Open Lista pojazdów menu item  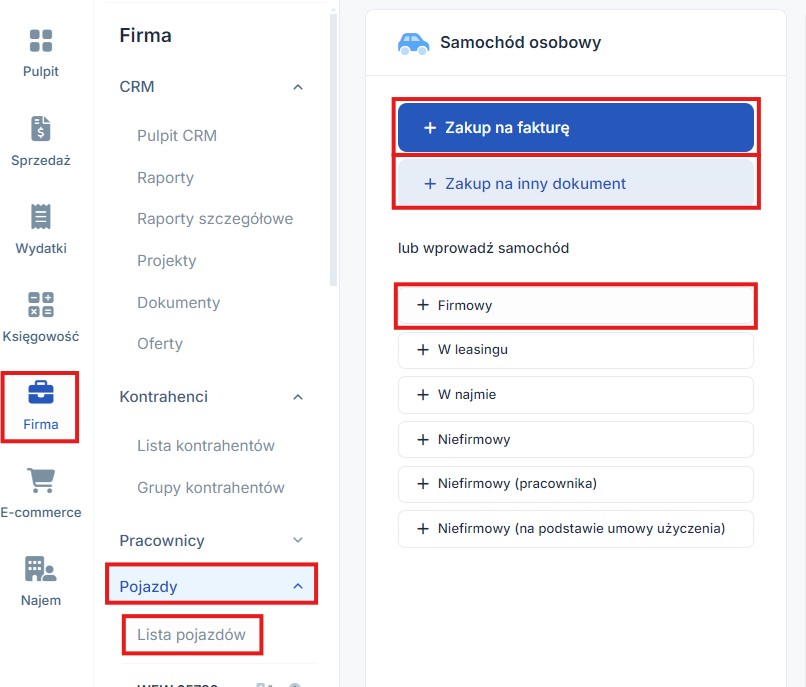tap(191, 634)
